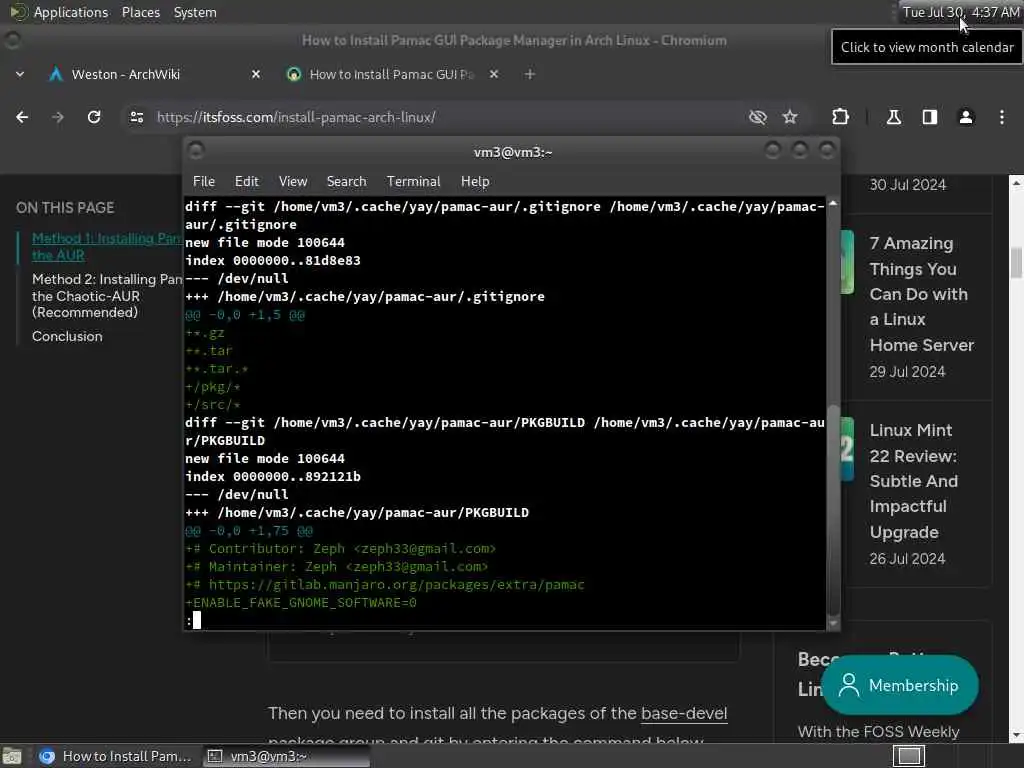
Task: Click the Membership person icon
Action: 848,685
